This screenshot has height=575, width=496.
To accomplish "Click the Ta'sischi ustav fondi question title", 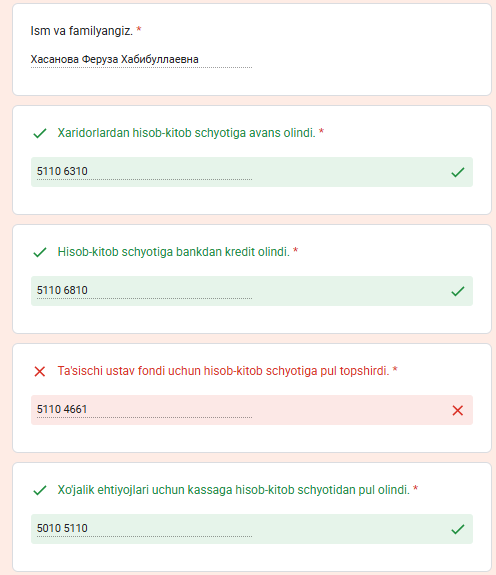I will 223,371.
